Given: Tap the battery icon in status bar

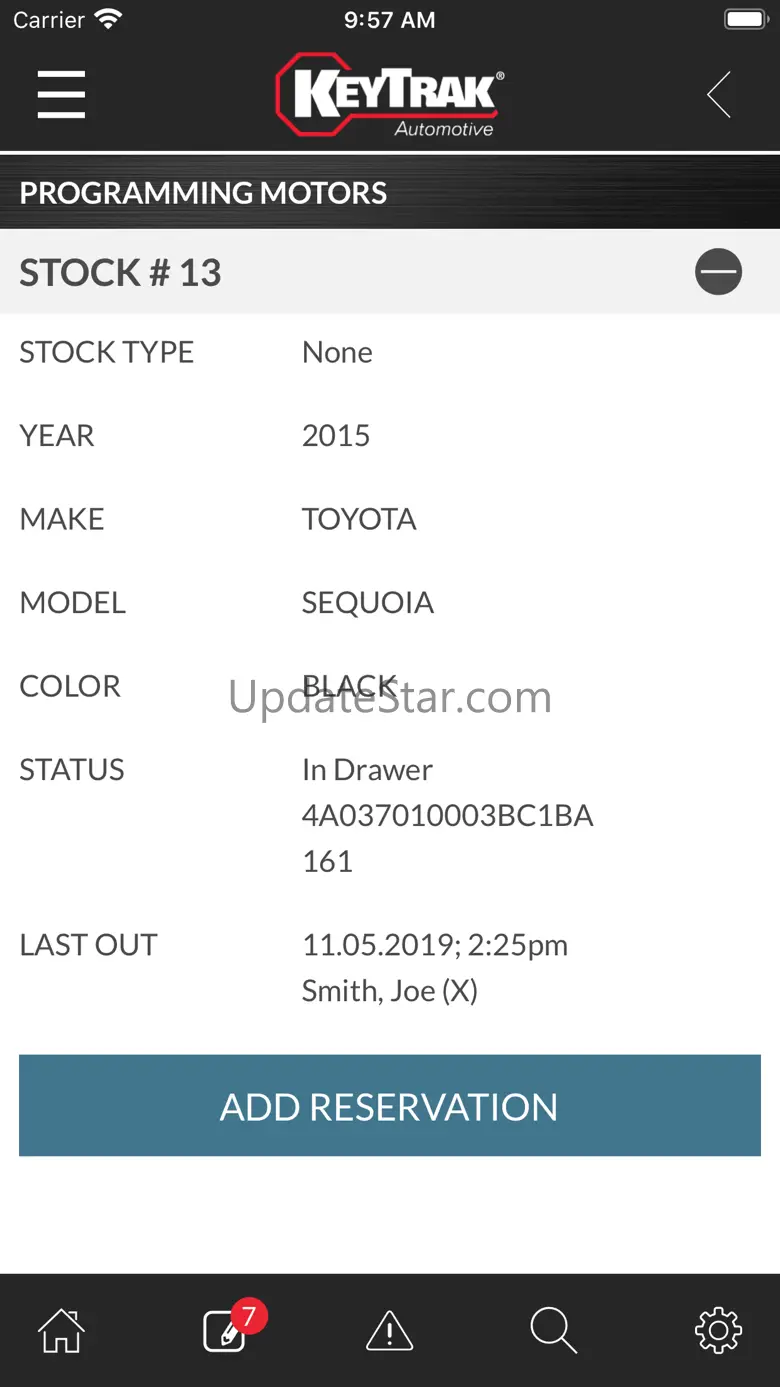Looking at the screenshot, I should [x=745, y=20].
